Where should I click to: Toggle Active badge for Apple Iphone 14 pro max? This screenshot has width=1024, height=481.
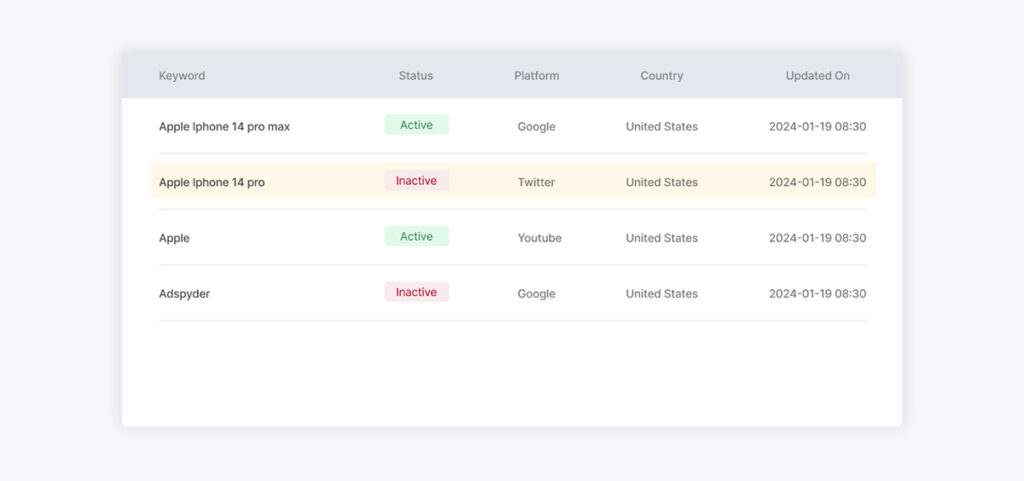[416, 125]
